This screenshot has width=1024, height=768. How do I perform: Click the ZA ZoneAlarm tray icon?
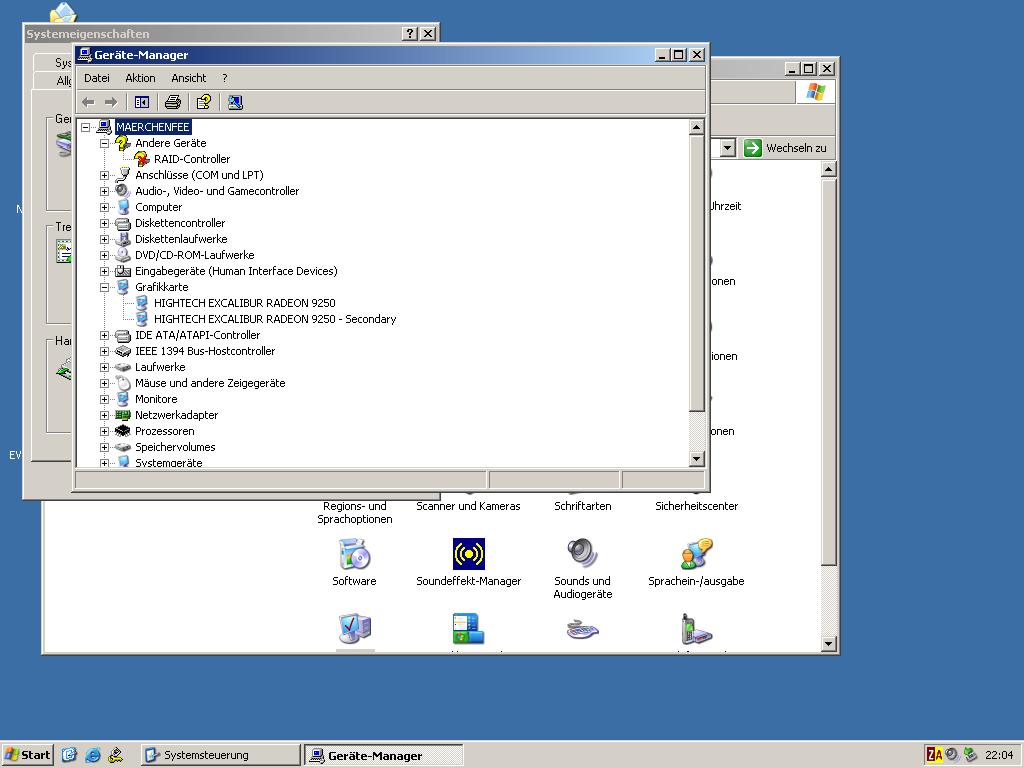(x=934, y=755)
